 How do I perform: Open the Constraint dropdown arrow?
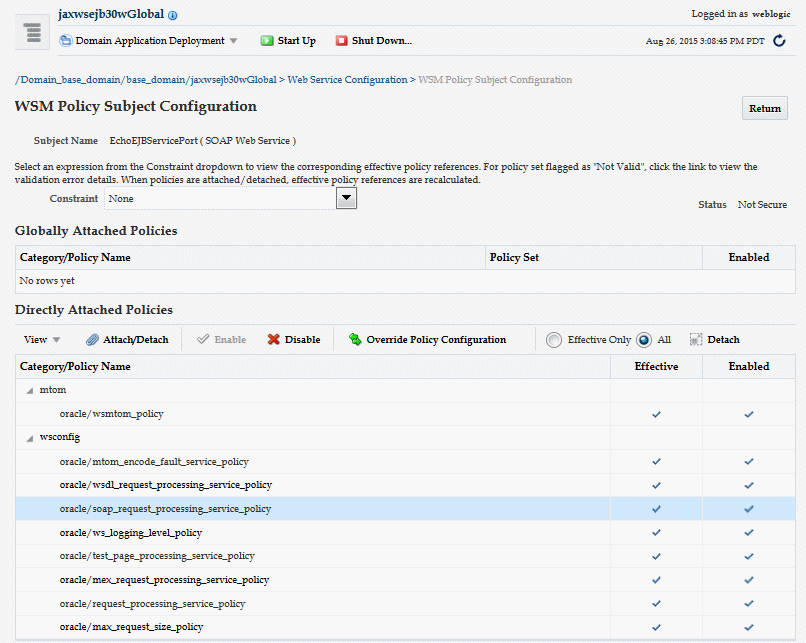coord(346,198)
